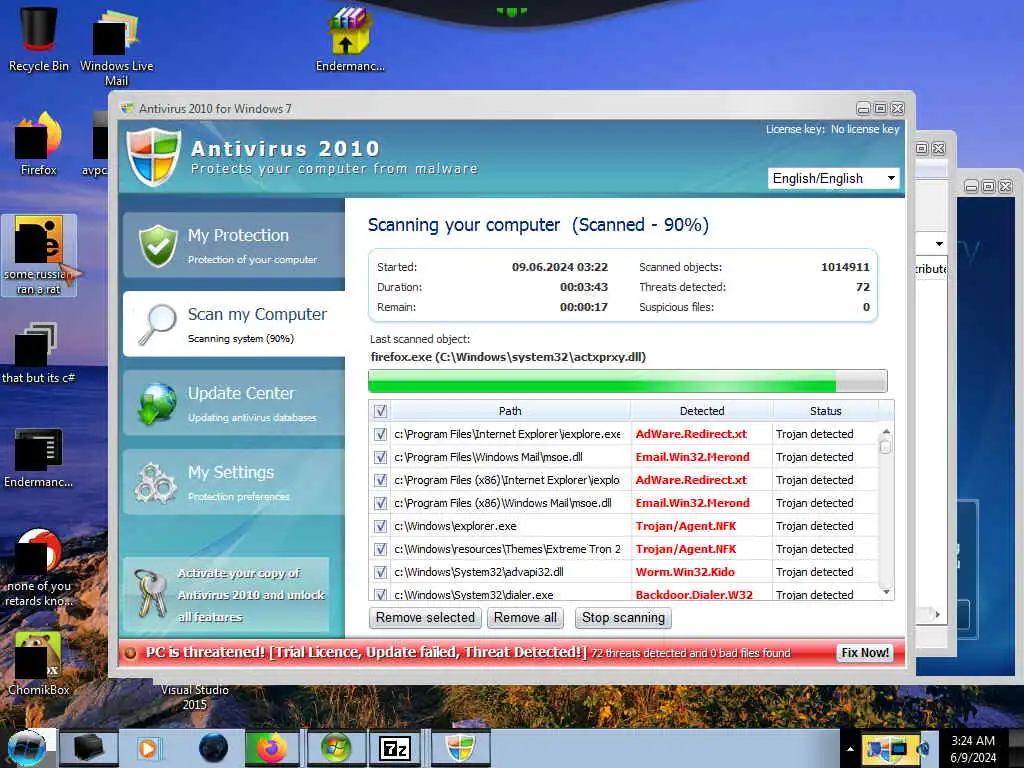Image resolution: width=1024 pixels, height=768 pixels.
Task: Select the 'that but its c#' desktop icon
Action: coord(38,353)
